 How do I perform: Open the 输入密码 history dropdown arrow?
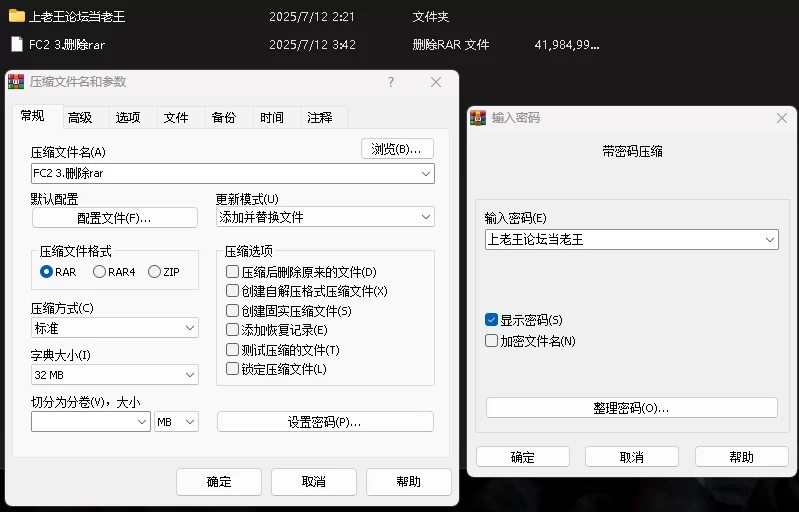point(770,239)
